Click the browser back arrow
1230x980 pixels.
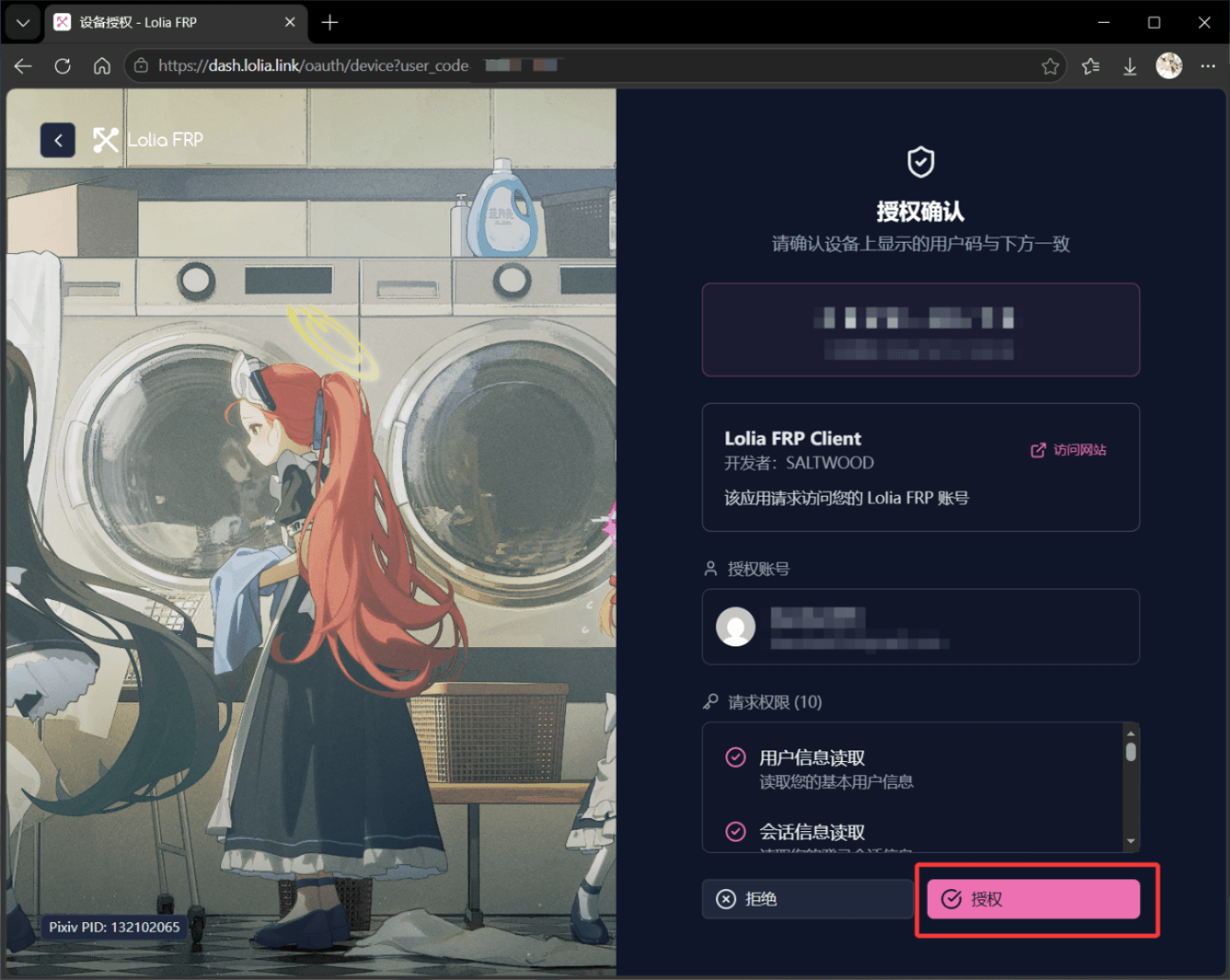[x=23, y=66]
